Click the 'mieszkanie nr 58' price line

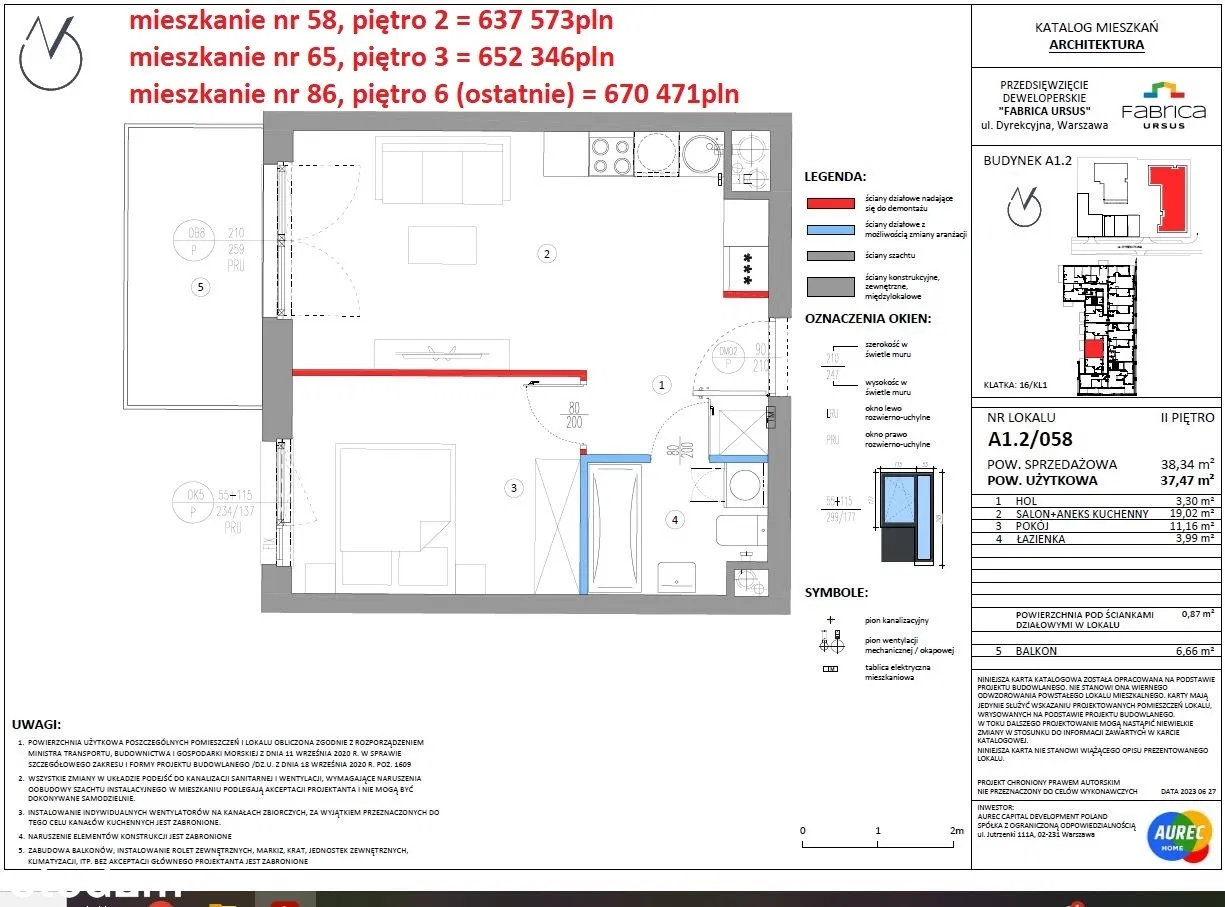pyautogui.click(x=371, y=20)
